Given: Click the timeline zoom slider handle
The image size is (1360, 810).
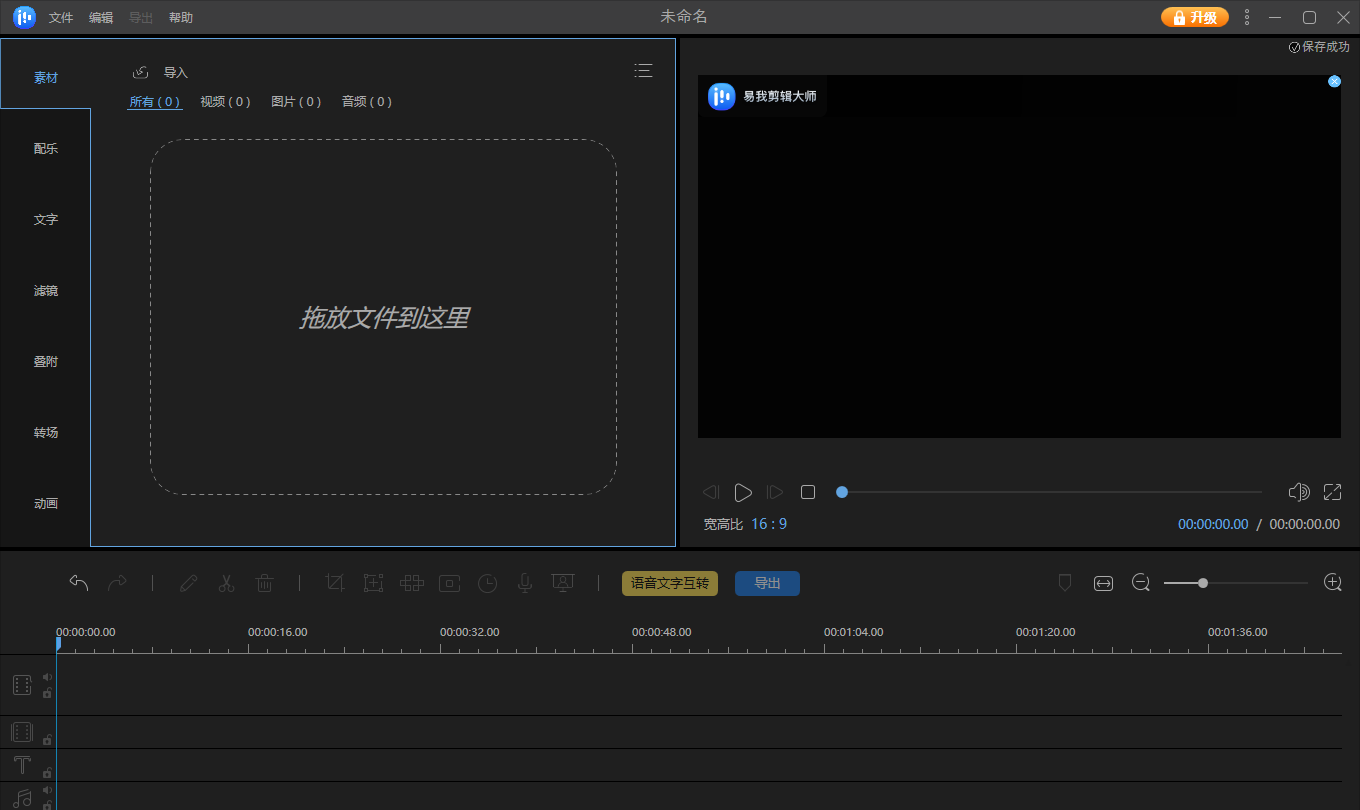Looking at the screenshot, I should 1203,583.
